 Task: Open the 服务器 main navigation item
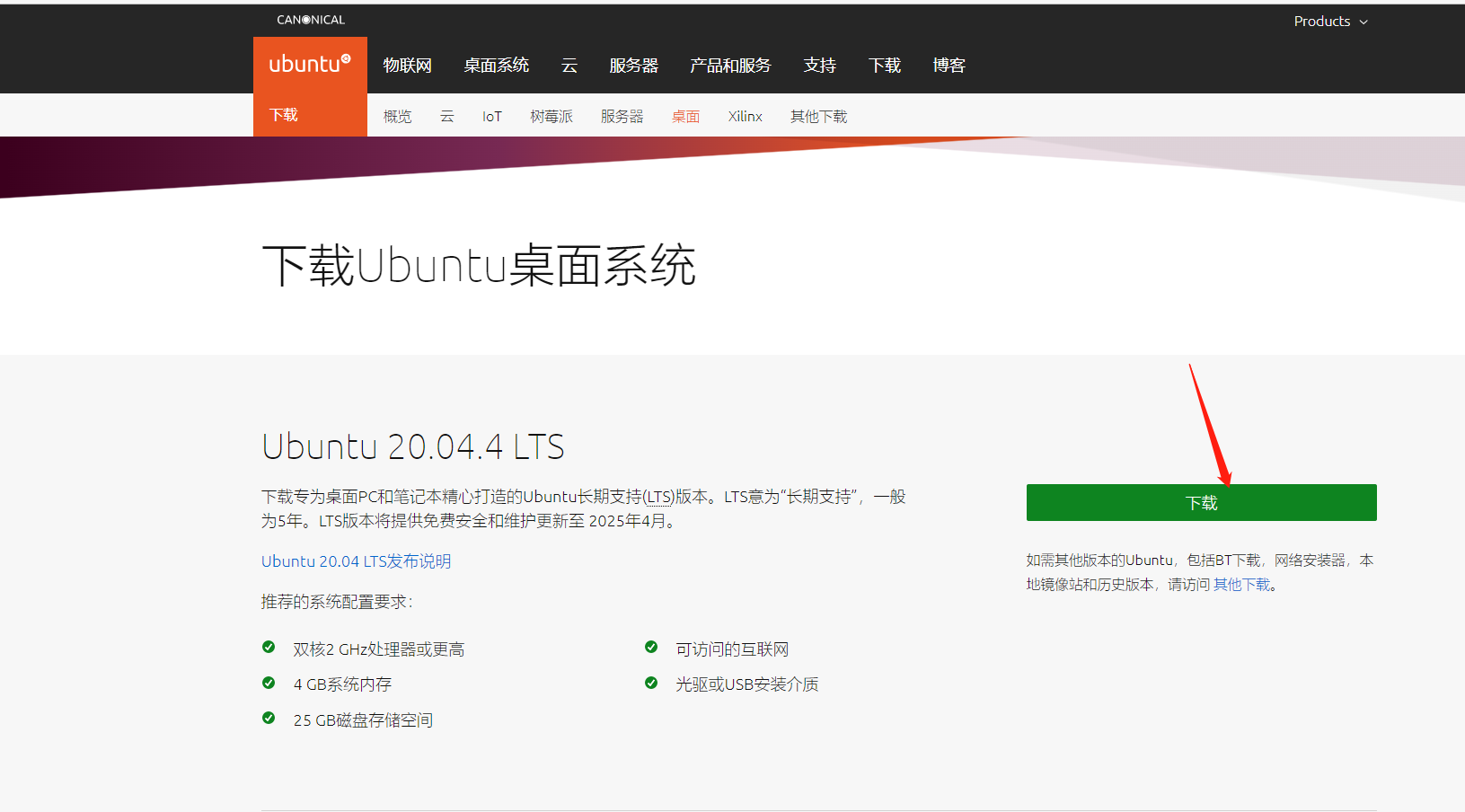(x=634, y=66)
